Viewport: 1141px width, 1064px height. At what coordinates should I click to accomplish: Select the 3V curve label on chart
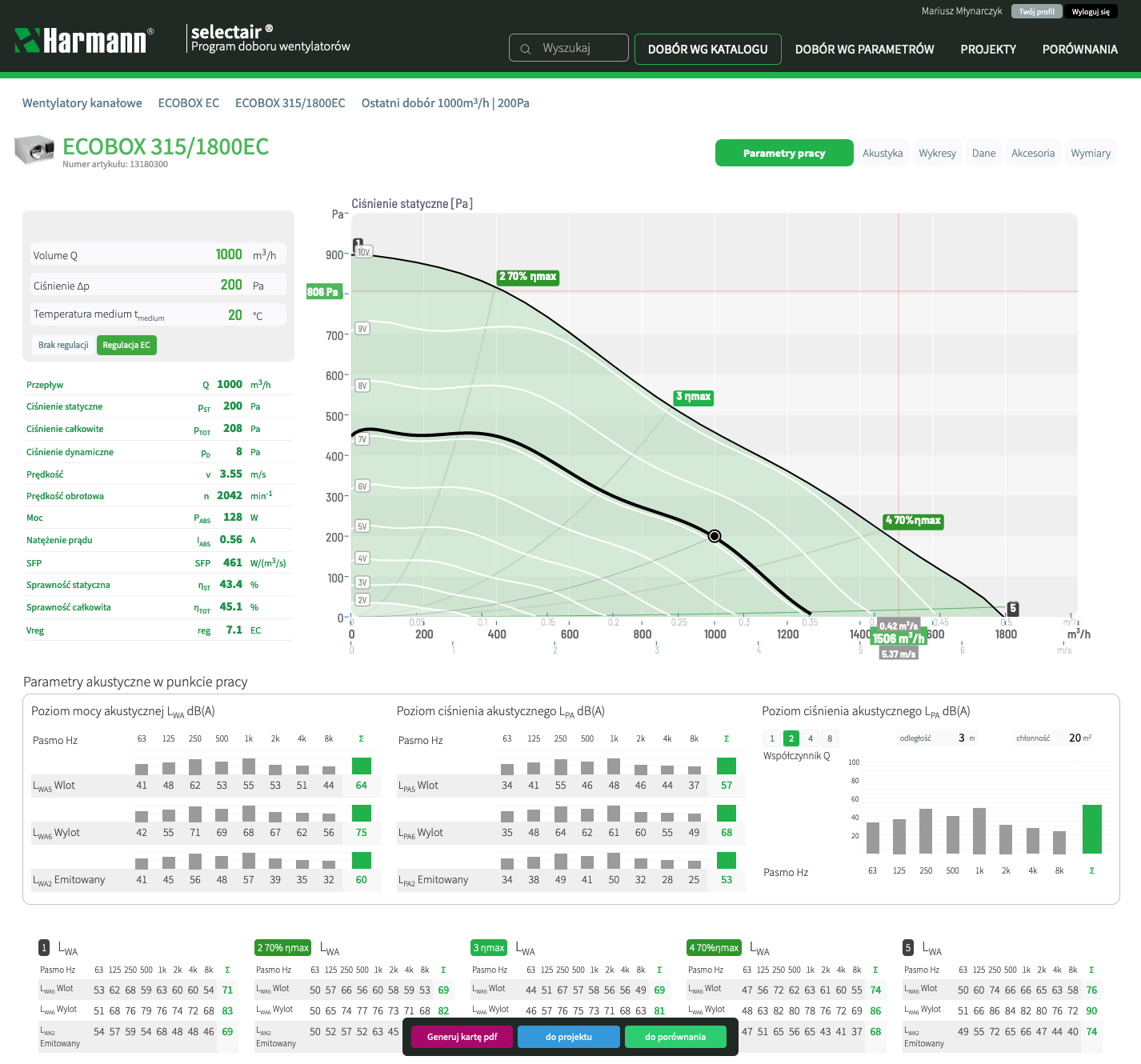tap(362, 582)
